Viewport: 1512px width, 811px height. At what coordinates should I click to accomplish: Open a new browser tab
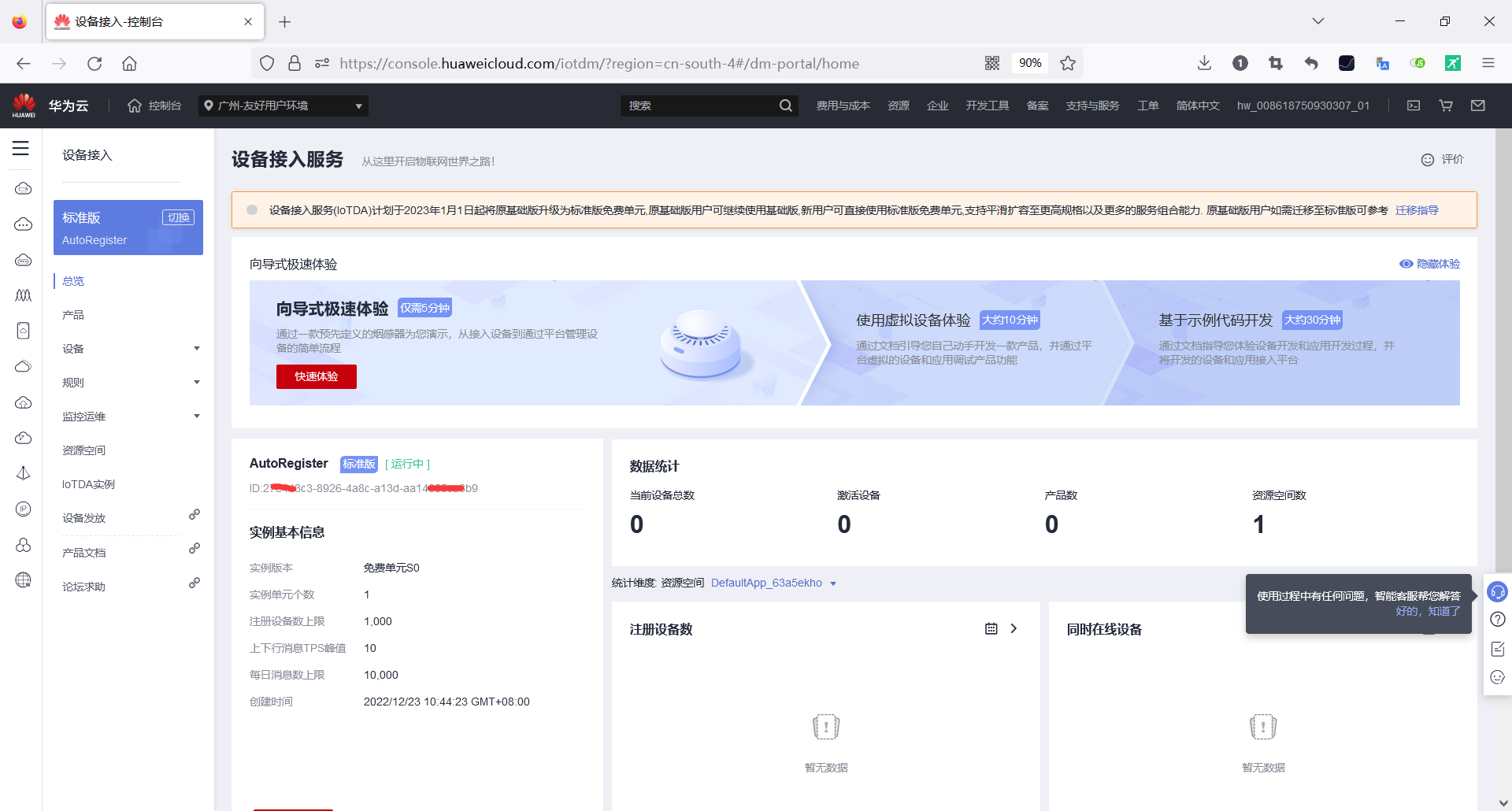click(285, 21)
